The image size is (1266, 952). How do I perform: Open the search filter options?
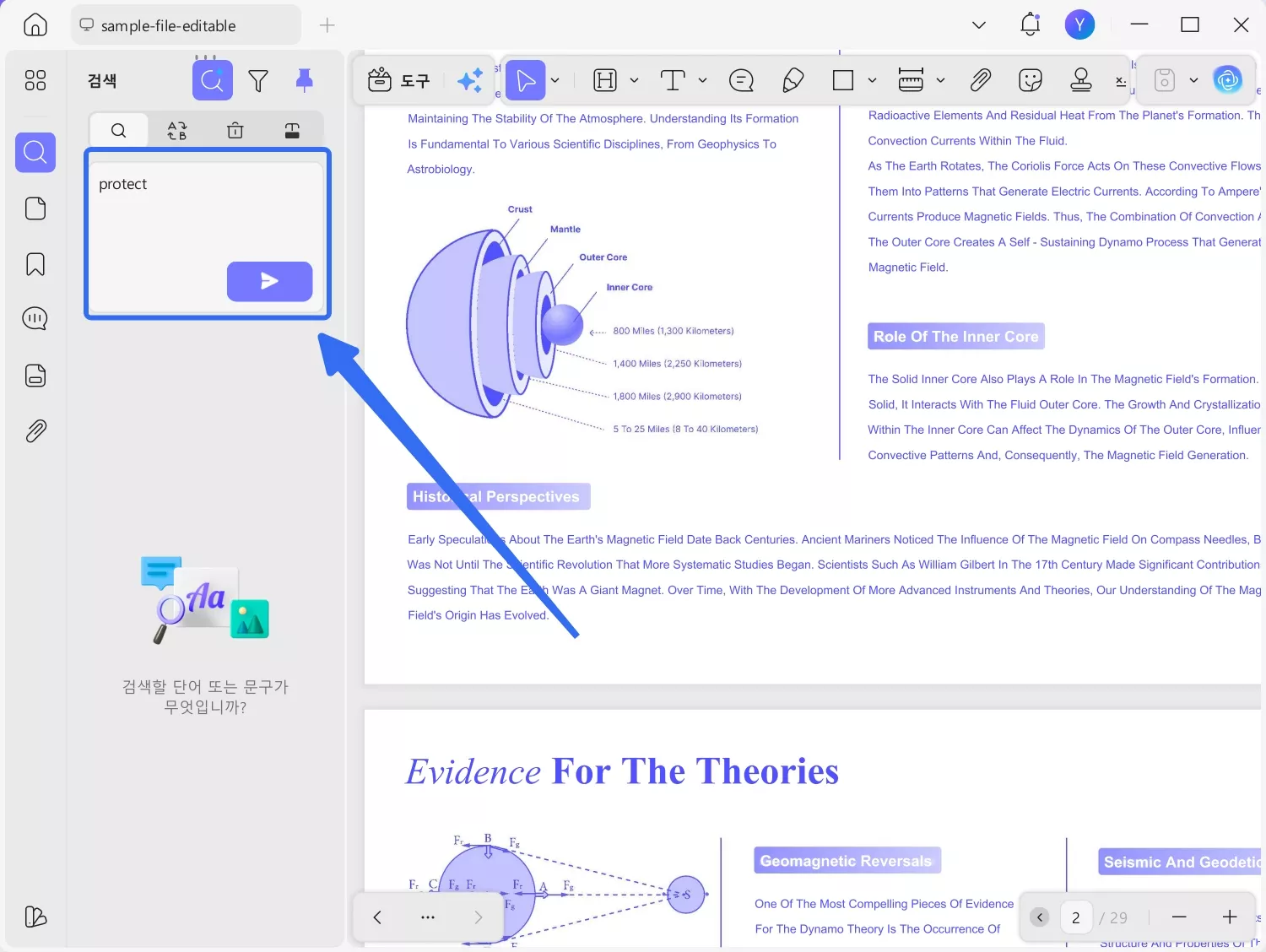pyautogui.click(x=258, y=81)
